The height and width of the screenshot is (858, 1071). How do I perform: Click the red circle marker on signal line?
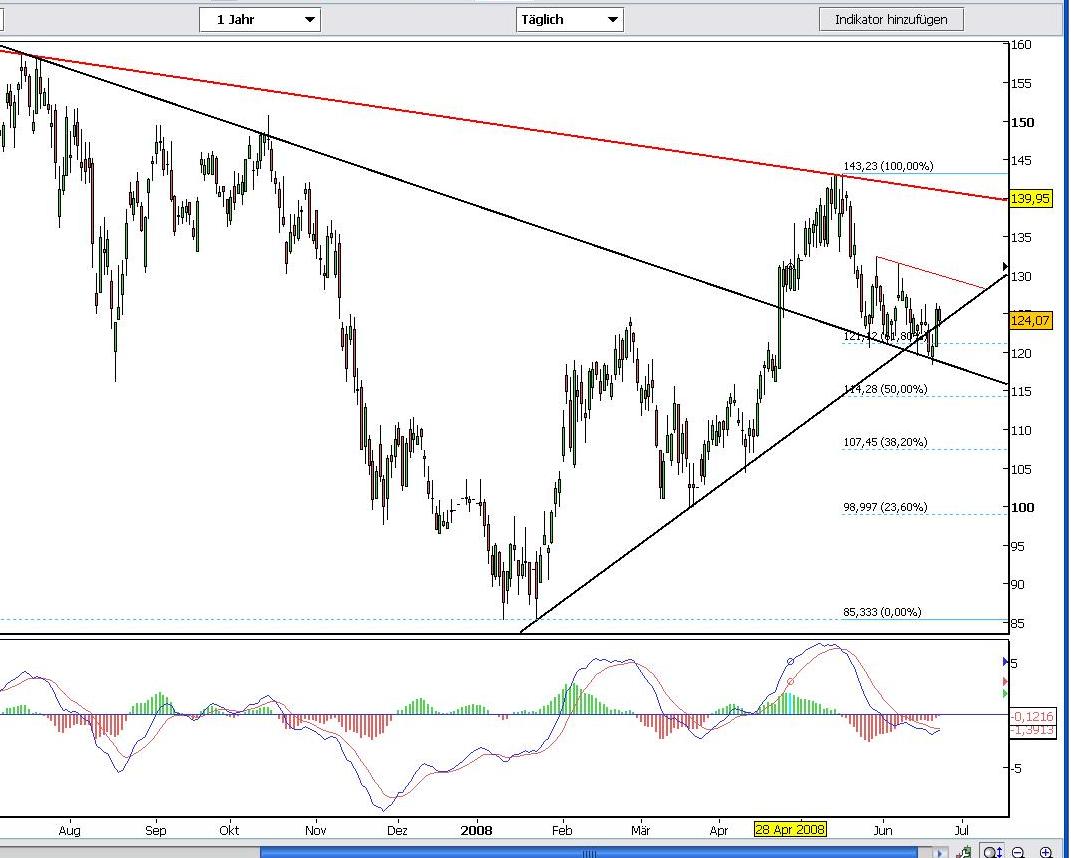coord(791,682)
